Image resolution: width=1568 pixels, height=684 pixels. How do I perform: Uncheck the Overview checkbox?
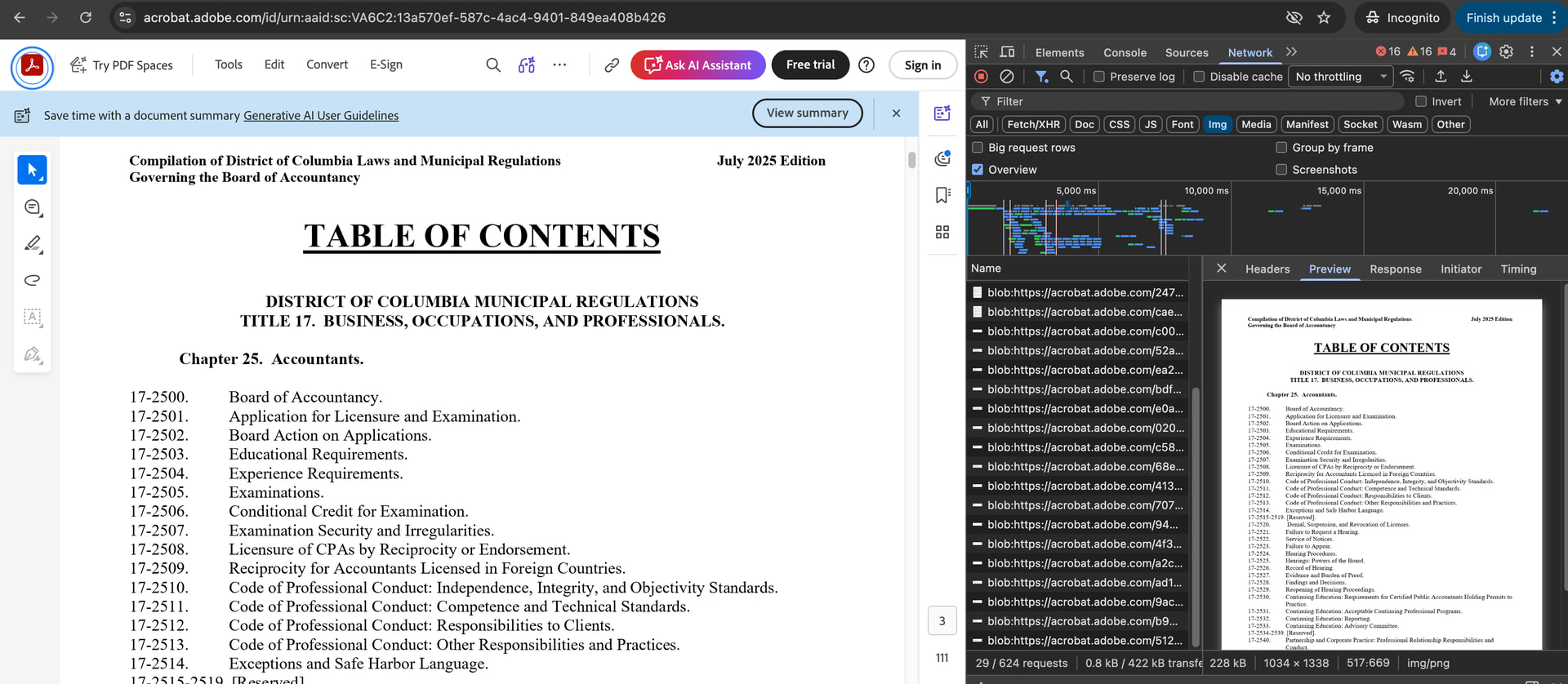pyautogui.click(x=978, y=170)
